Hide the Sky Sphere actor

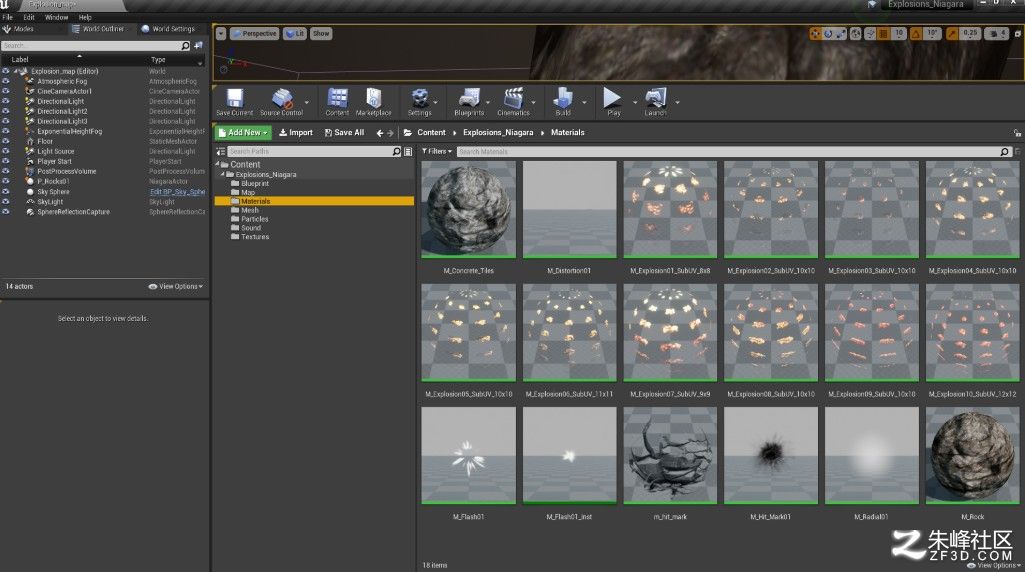pyautogui.click(x=6, y=192)
